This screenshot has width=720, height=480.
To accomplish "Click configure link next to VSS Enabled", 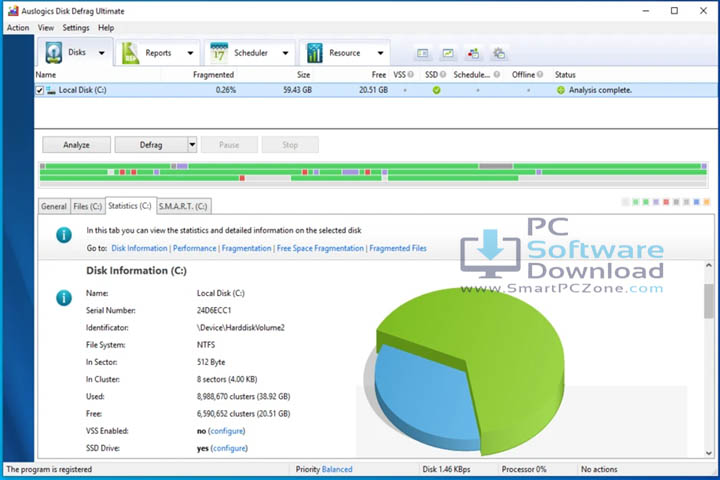I will 226,431.
